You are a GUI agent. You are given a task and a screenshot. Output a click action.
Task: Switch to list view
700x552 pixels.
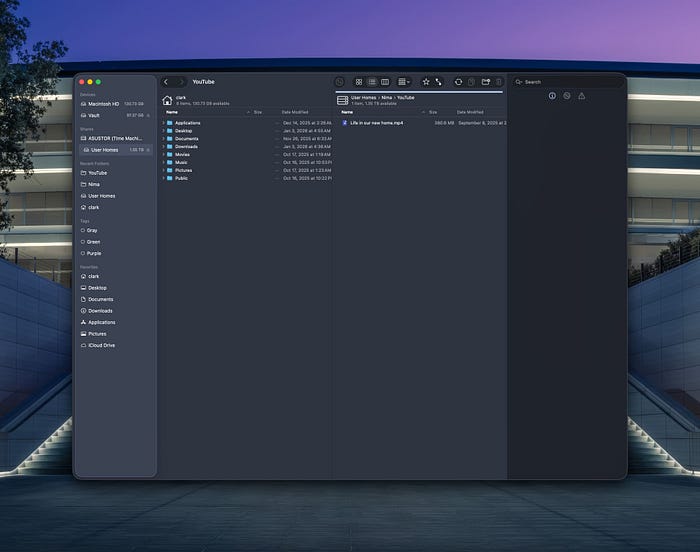click(372, 82)
